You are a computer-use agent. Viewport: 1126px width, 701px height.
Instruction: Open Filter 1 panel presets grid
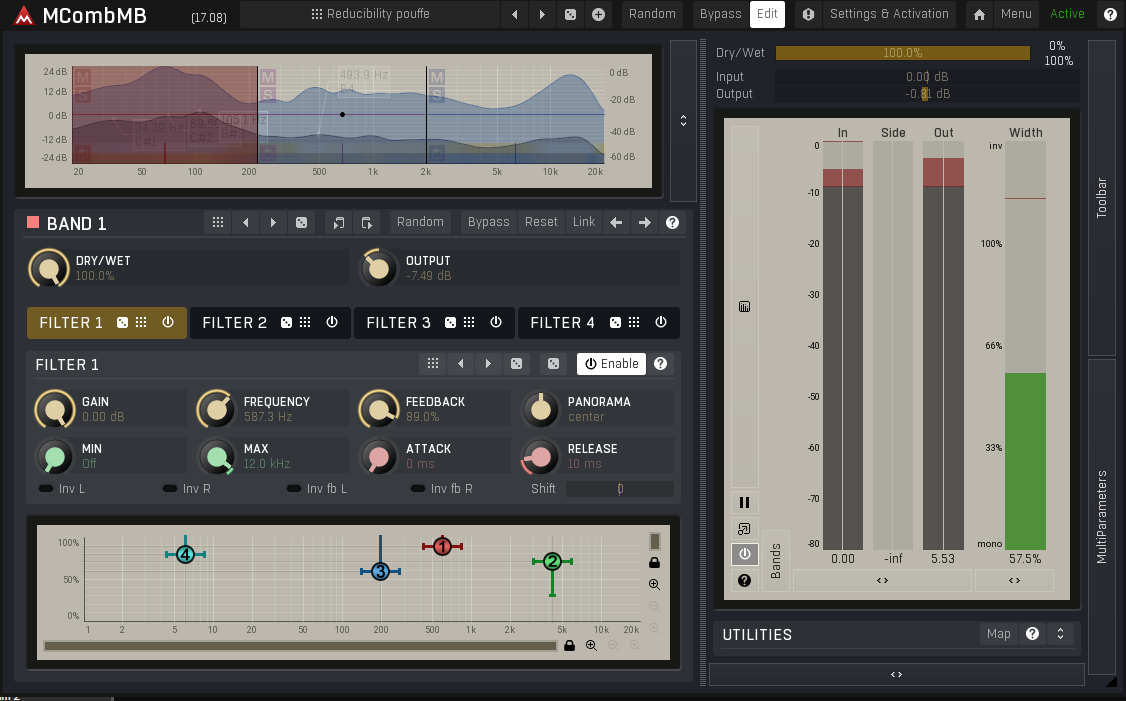click(432, 364)
